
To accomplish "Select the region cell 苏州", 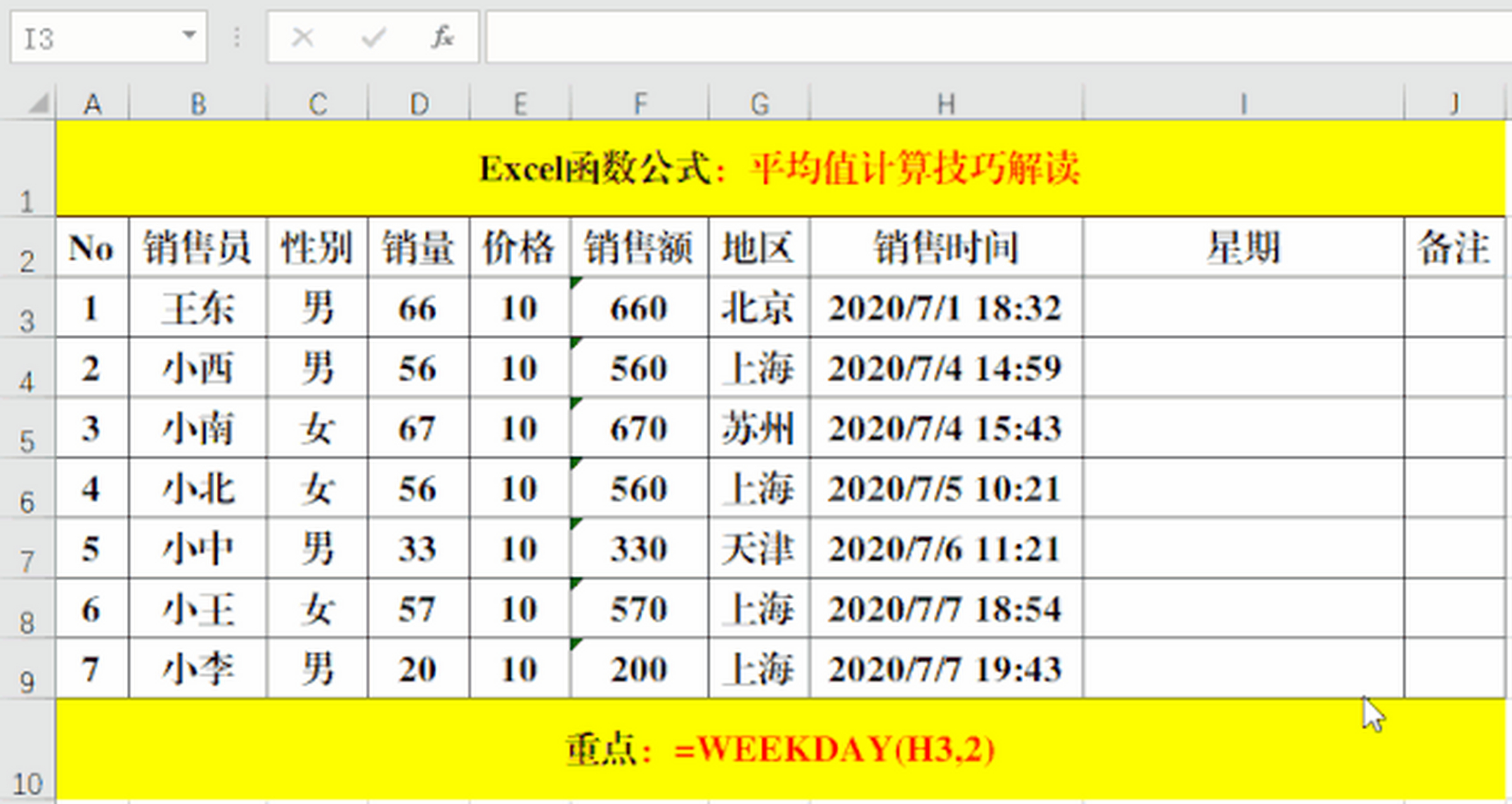I will pos(760,428).
